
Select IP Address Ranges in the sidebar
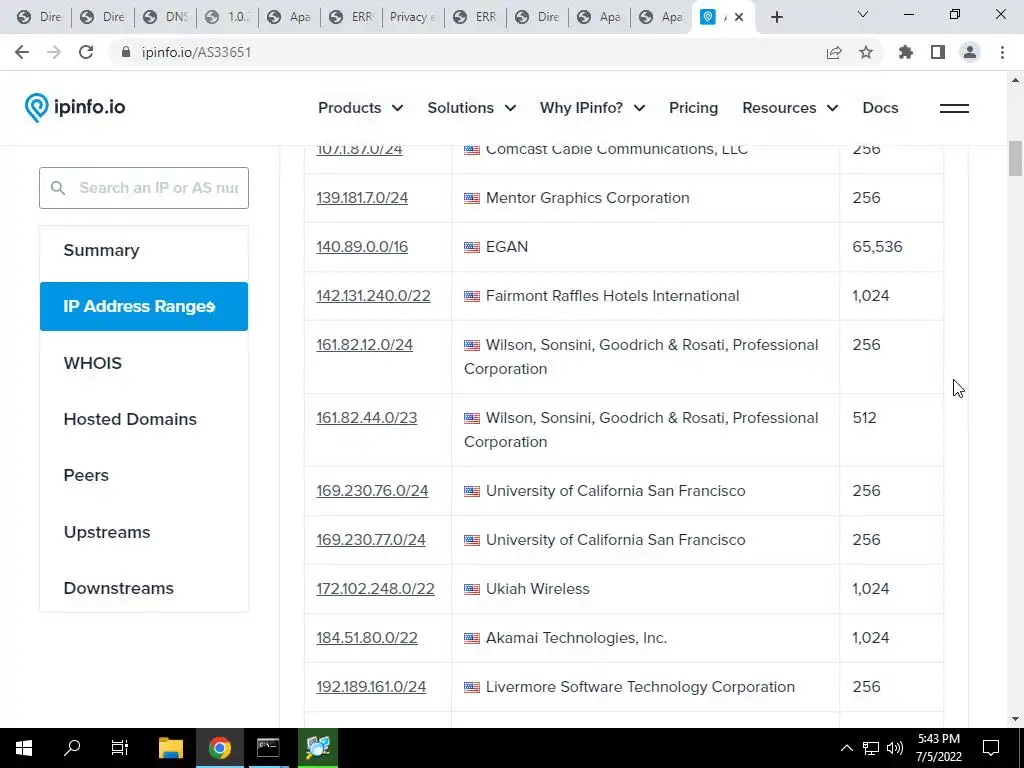(x=144, y=306)
